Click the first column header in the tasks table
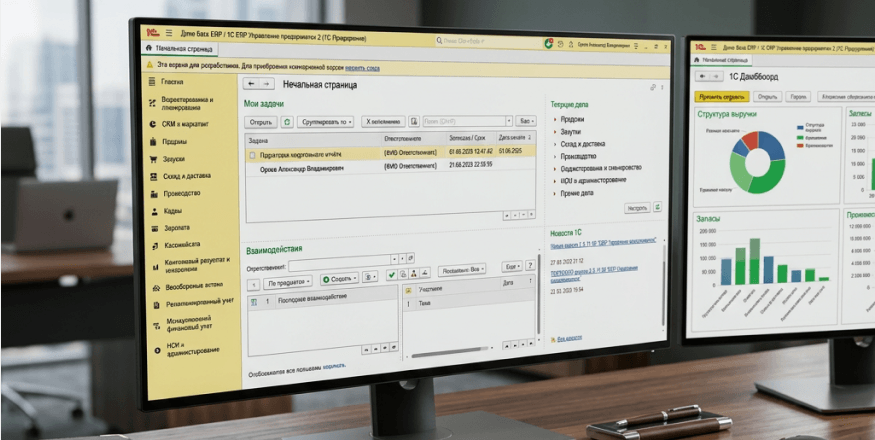 [x=314, y=140]
